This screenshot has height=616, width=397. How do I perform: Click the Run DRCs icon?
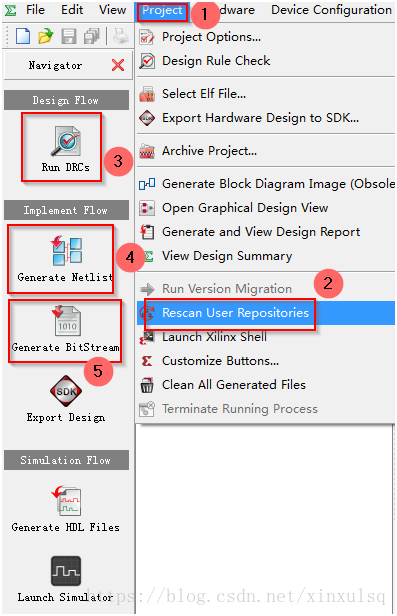(x=66, y=141)
